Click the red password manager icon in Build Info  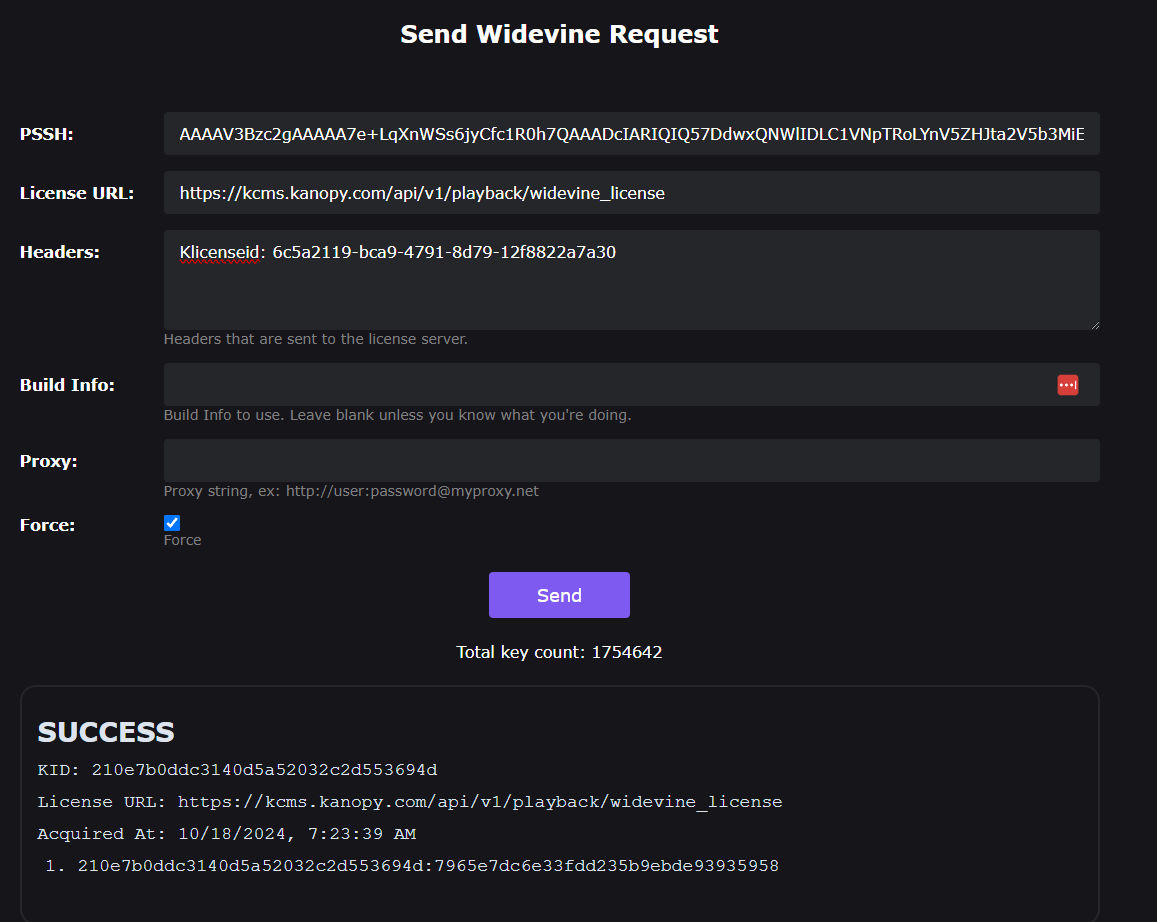(1067, 385)
